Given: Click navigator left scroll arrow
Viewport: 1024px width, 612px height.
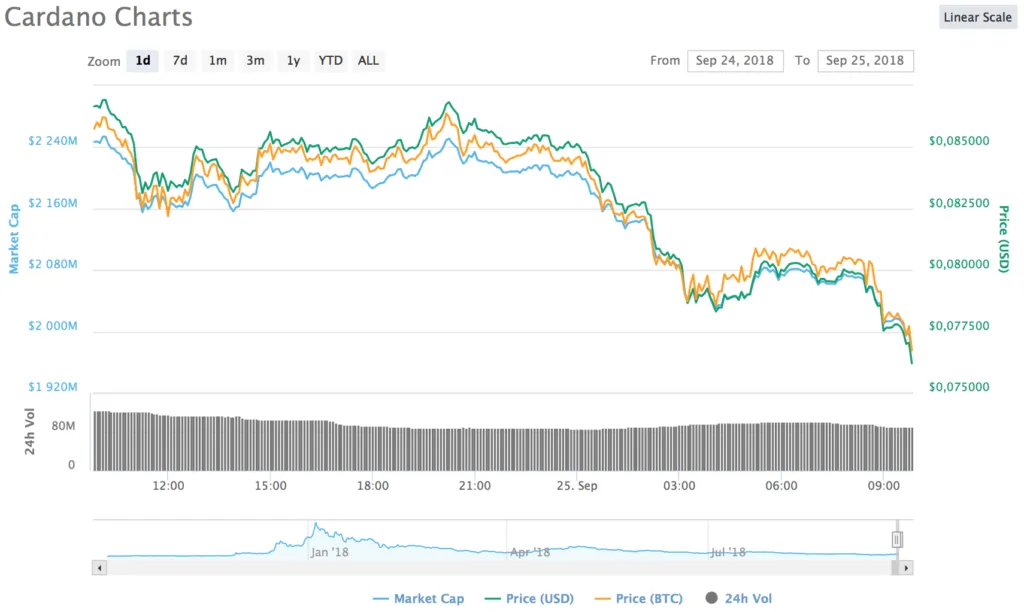Looking at the screenshot, I should click(99, 568).
